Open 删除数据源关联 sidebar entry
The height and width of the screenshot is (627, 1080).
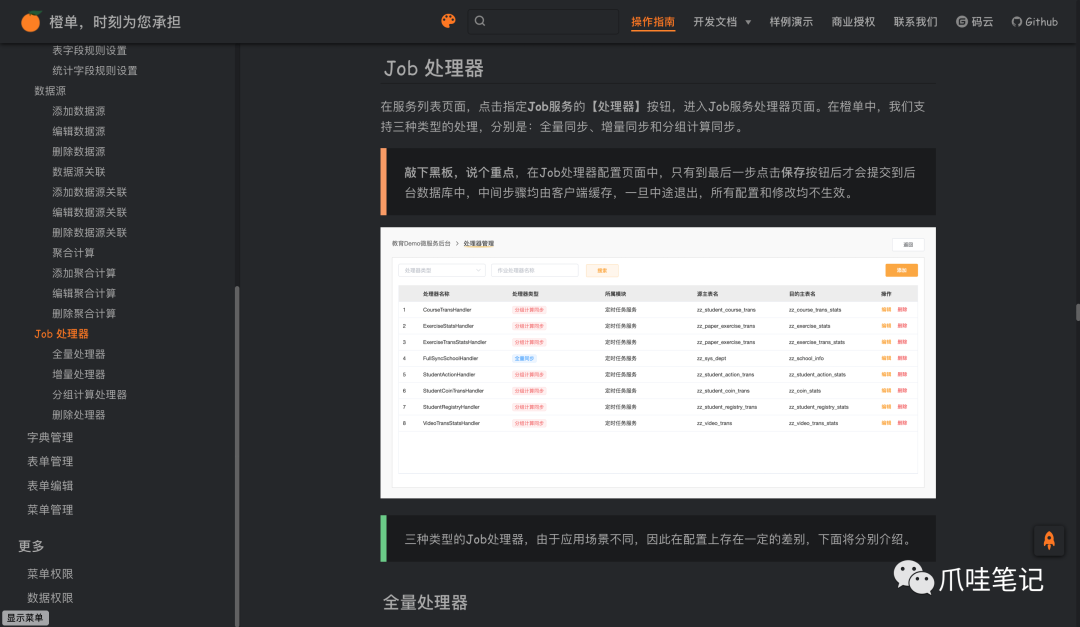point(90,232)
